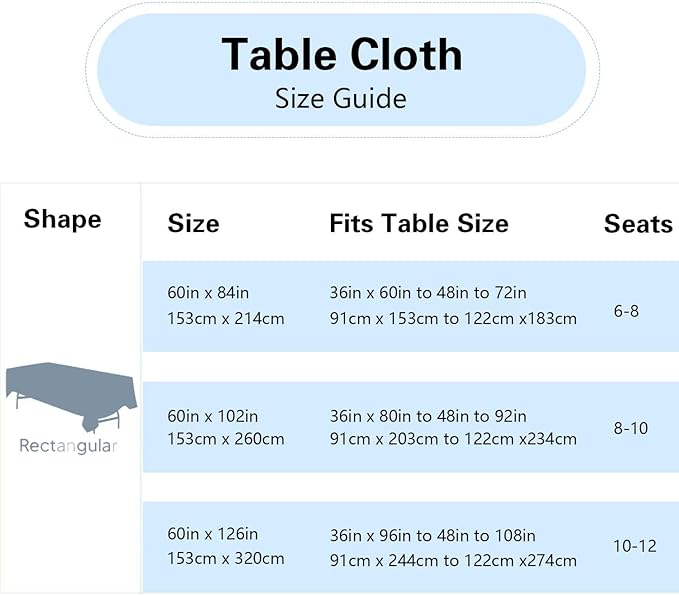
Task: Click the "Seats" column header
Action: [637, 224]
